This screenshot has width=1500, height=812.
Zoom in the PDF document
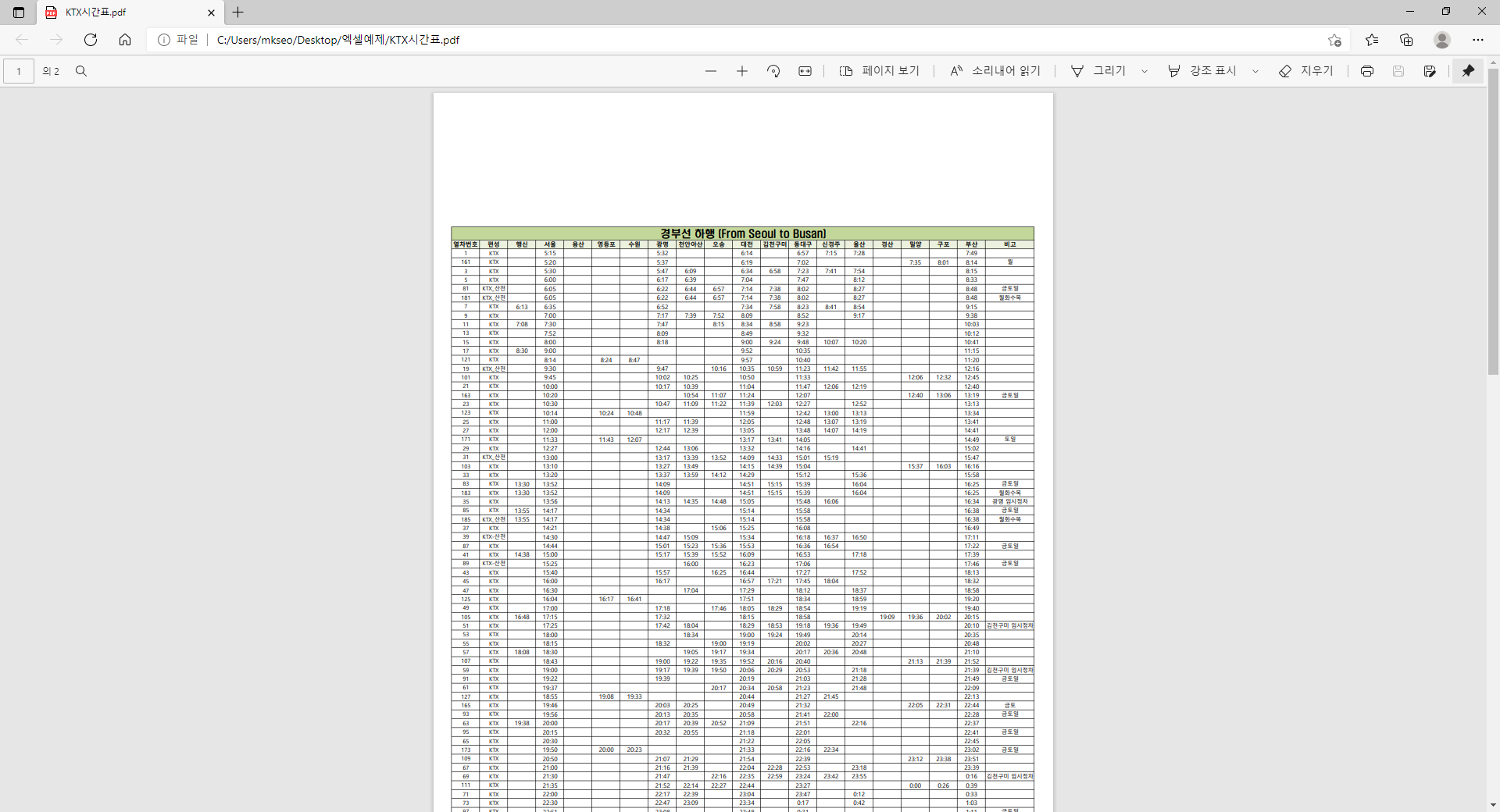pyautogui.click(x=742, y=71)
